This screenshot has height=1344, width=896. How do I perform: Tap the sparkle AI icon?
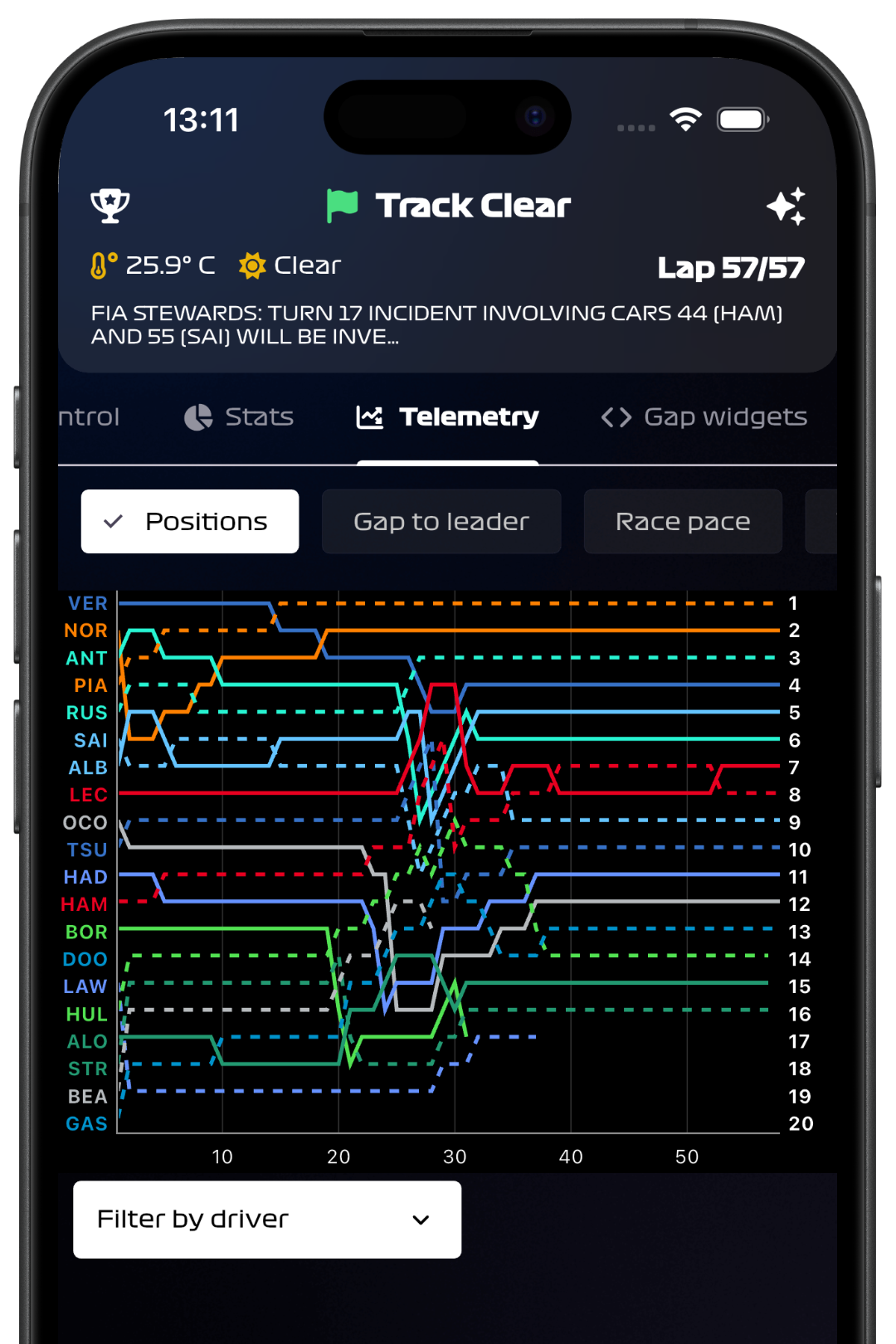[x=786, y=206]
